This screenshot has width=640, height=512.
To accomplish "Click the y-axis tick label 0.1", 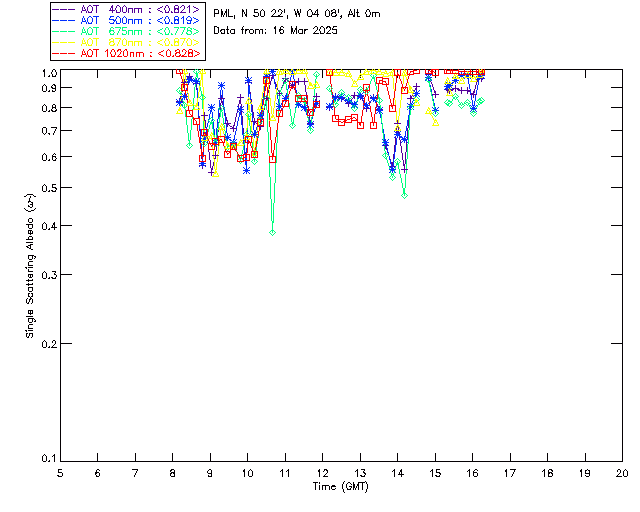I will (x=48, y=459).
